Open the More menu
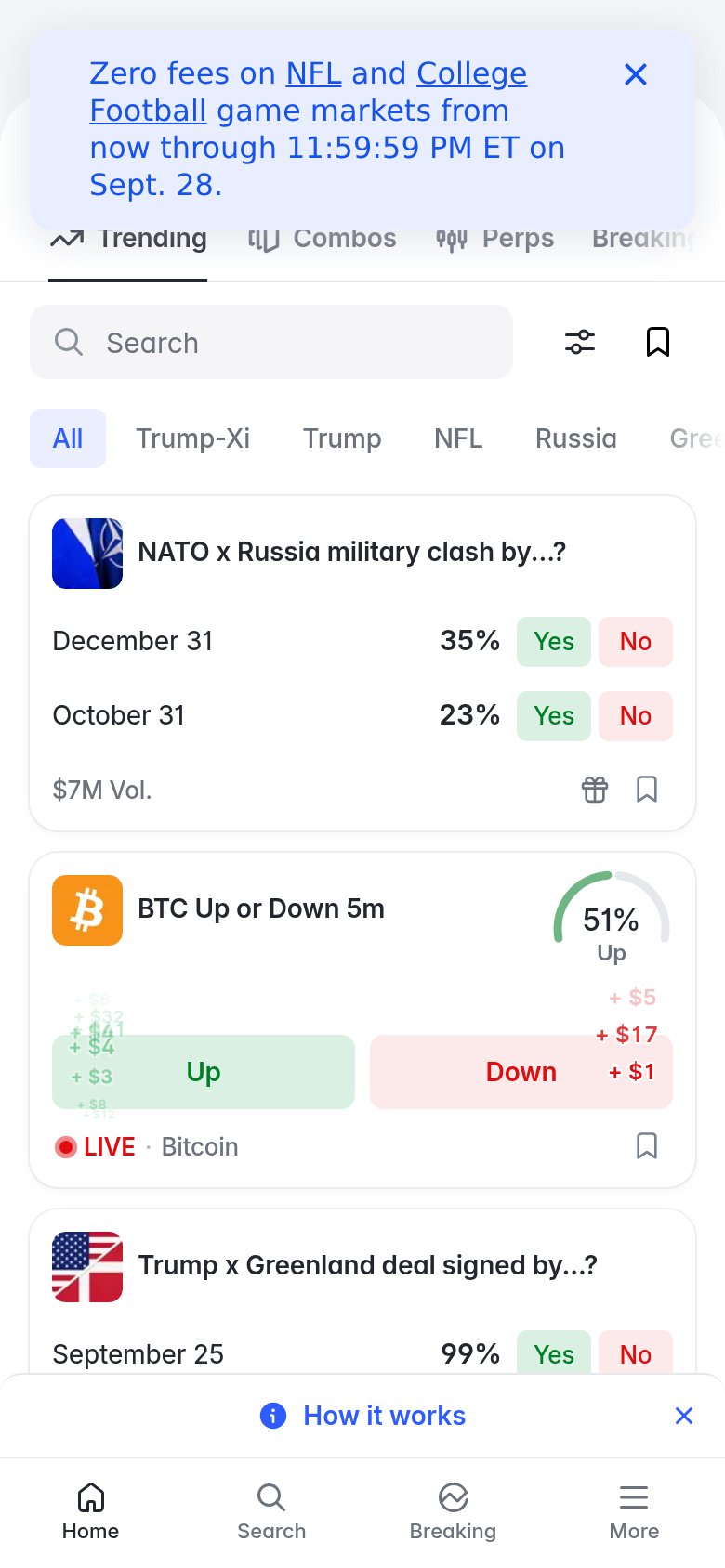The height and width of the screenshot is (1568, 725). point(634,1511)
